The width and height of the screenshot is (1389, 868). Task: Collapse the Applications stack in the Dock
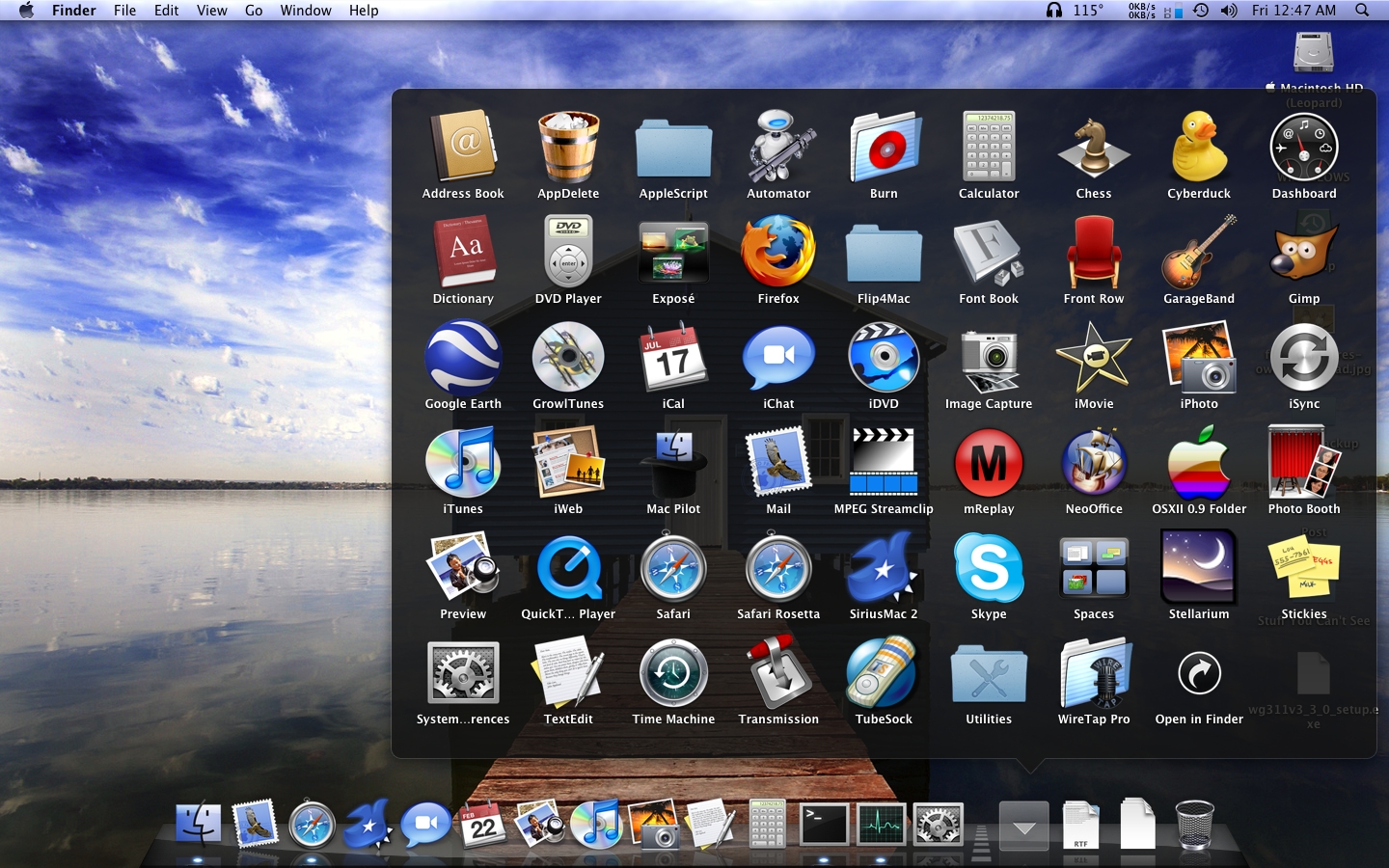tap(1024, 826)
